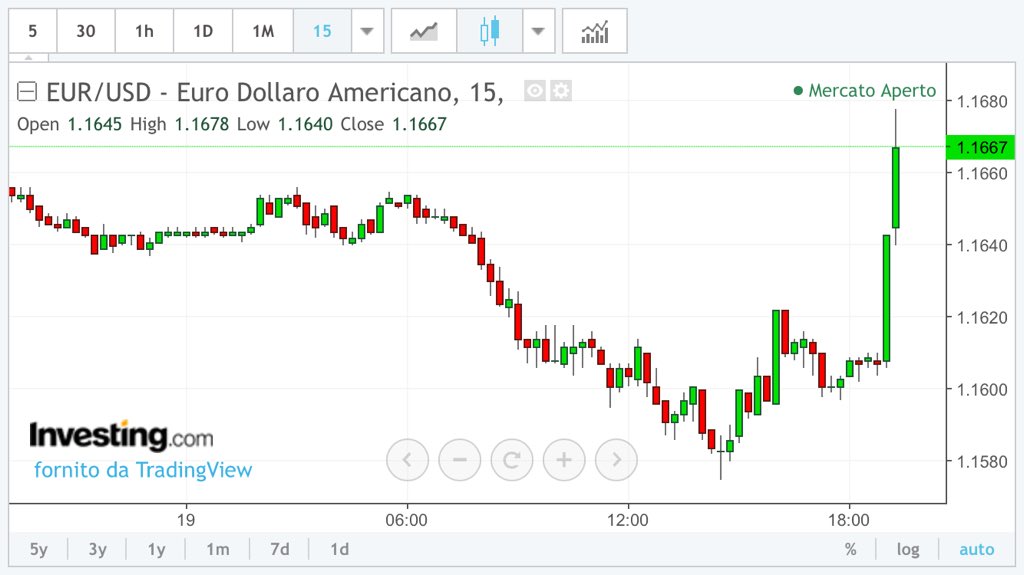Set the date range to 1d
1024x575 pixels.
pyautogui.click(x=339, y=549)
